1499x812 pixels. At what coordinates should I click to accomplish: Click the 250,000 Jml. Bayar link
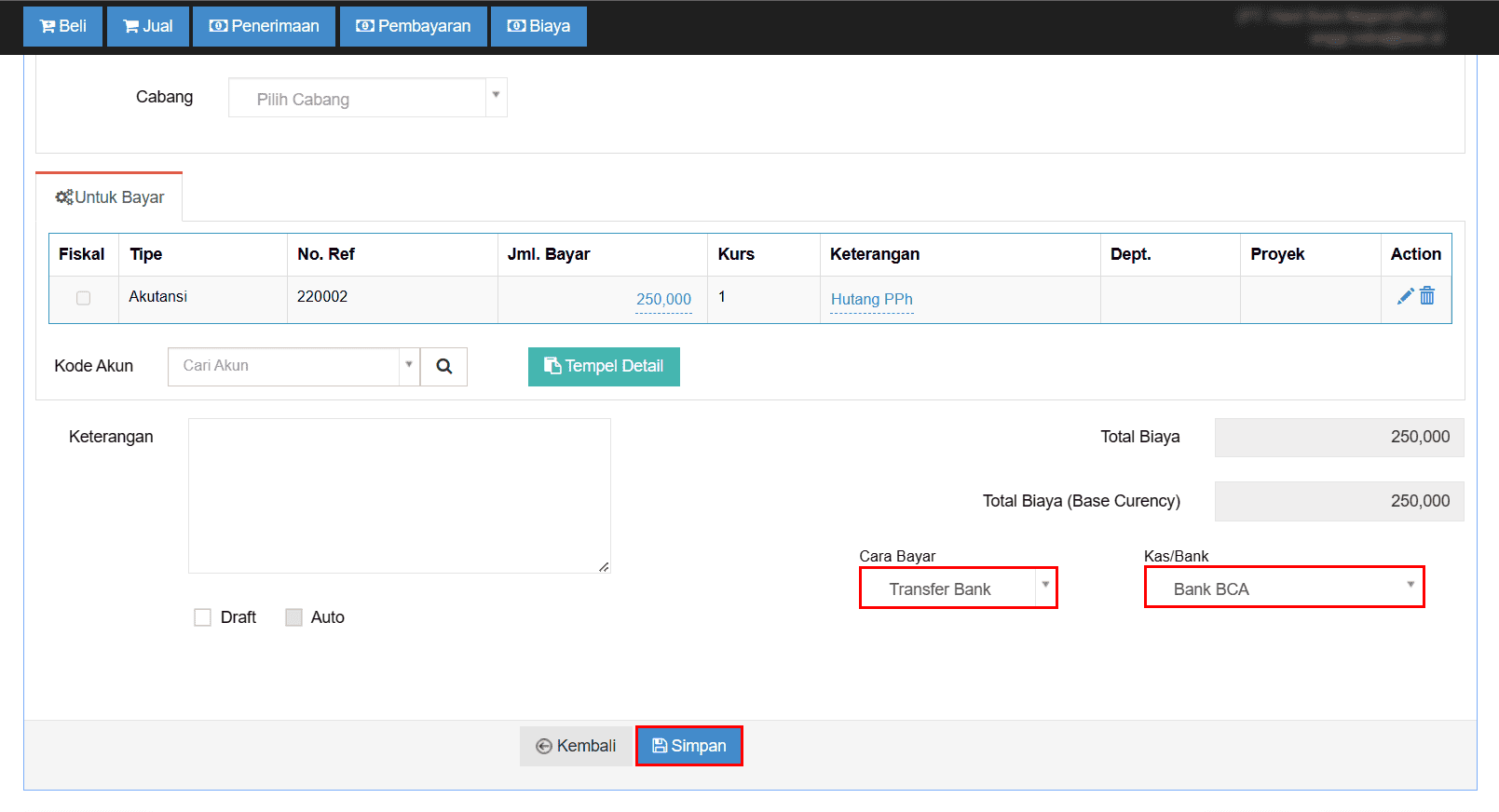663,299
